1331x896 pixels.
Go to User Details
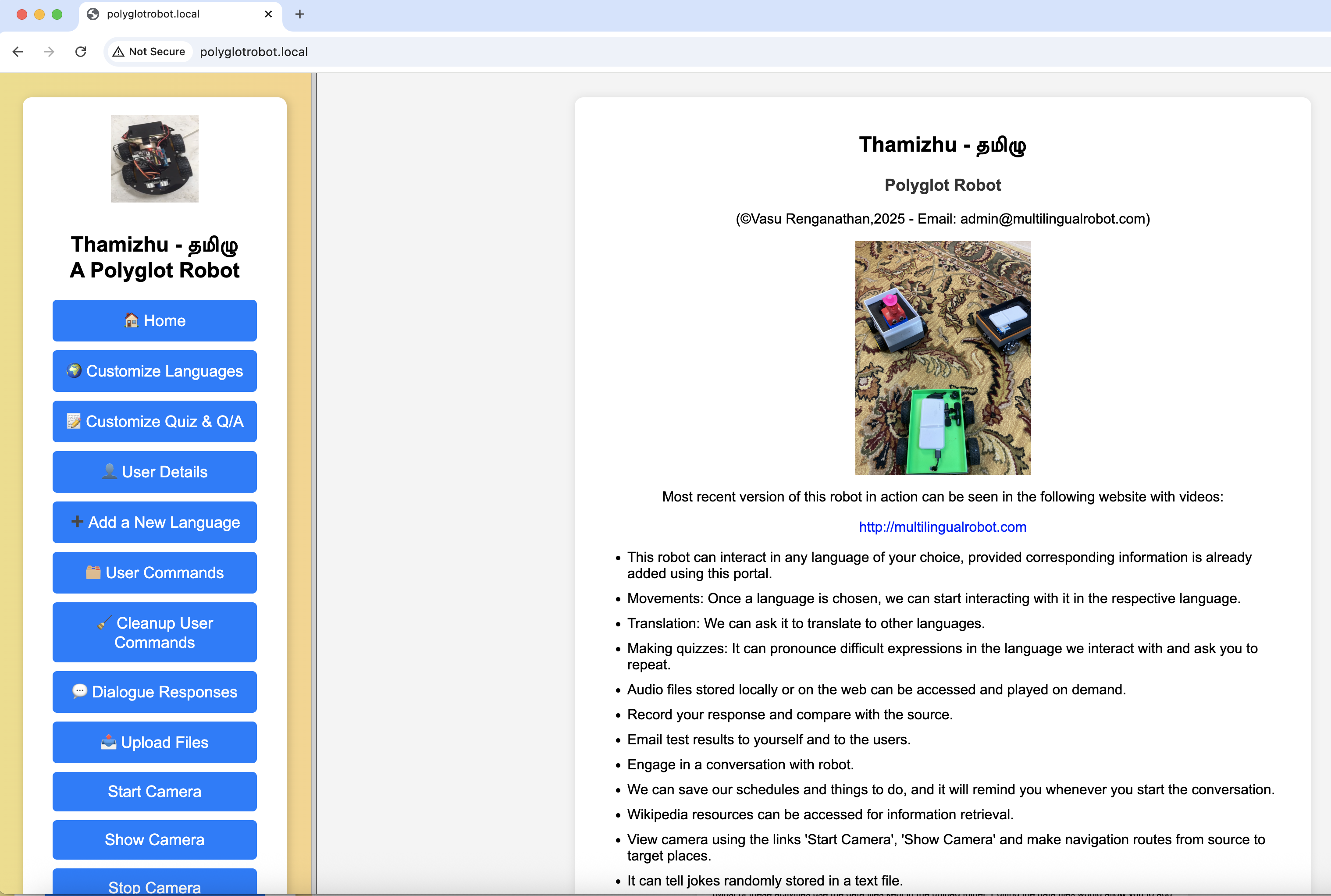[154, 471]
